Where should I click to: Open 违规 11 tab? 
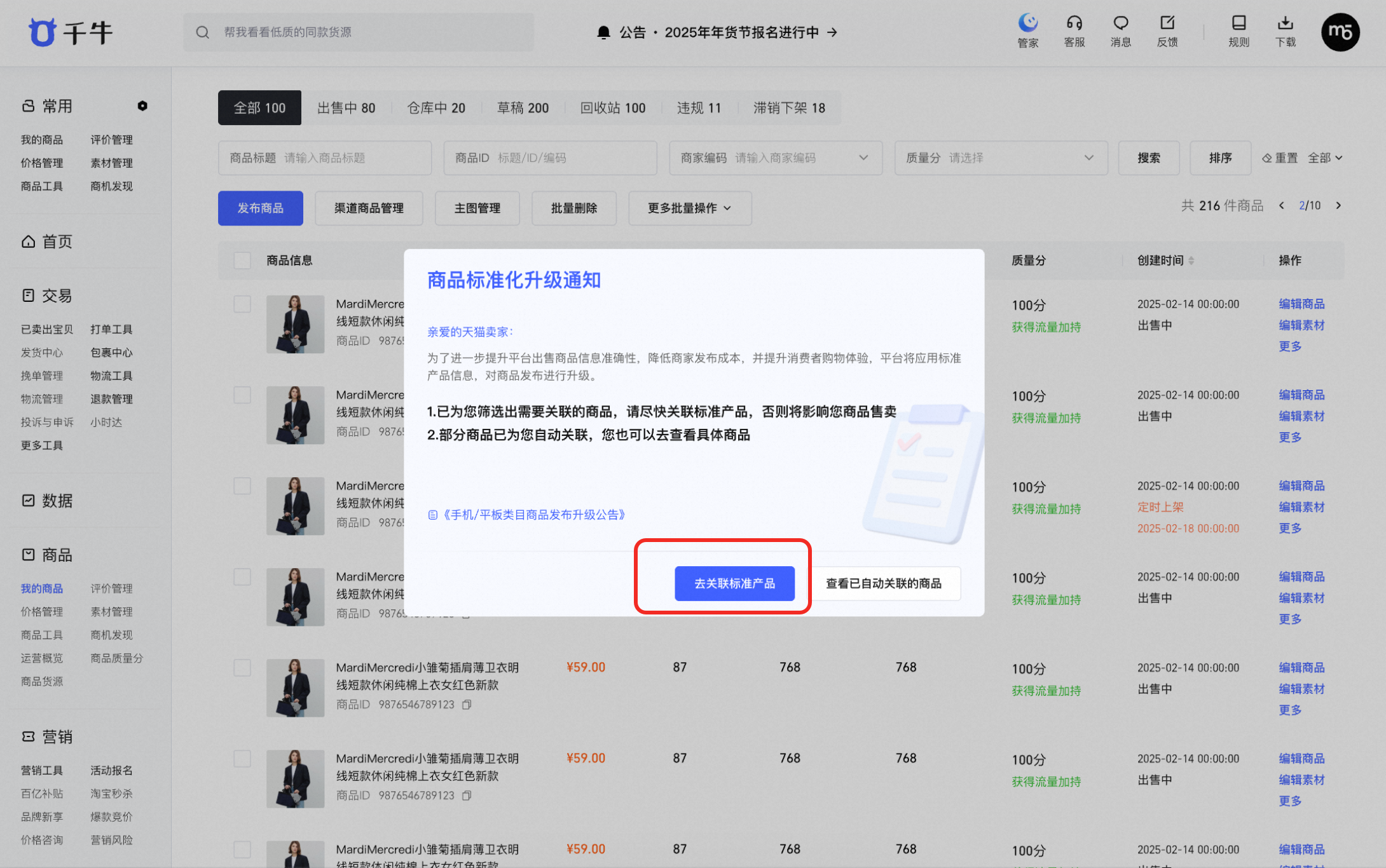tap(699, 108)
